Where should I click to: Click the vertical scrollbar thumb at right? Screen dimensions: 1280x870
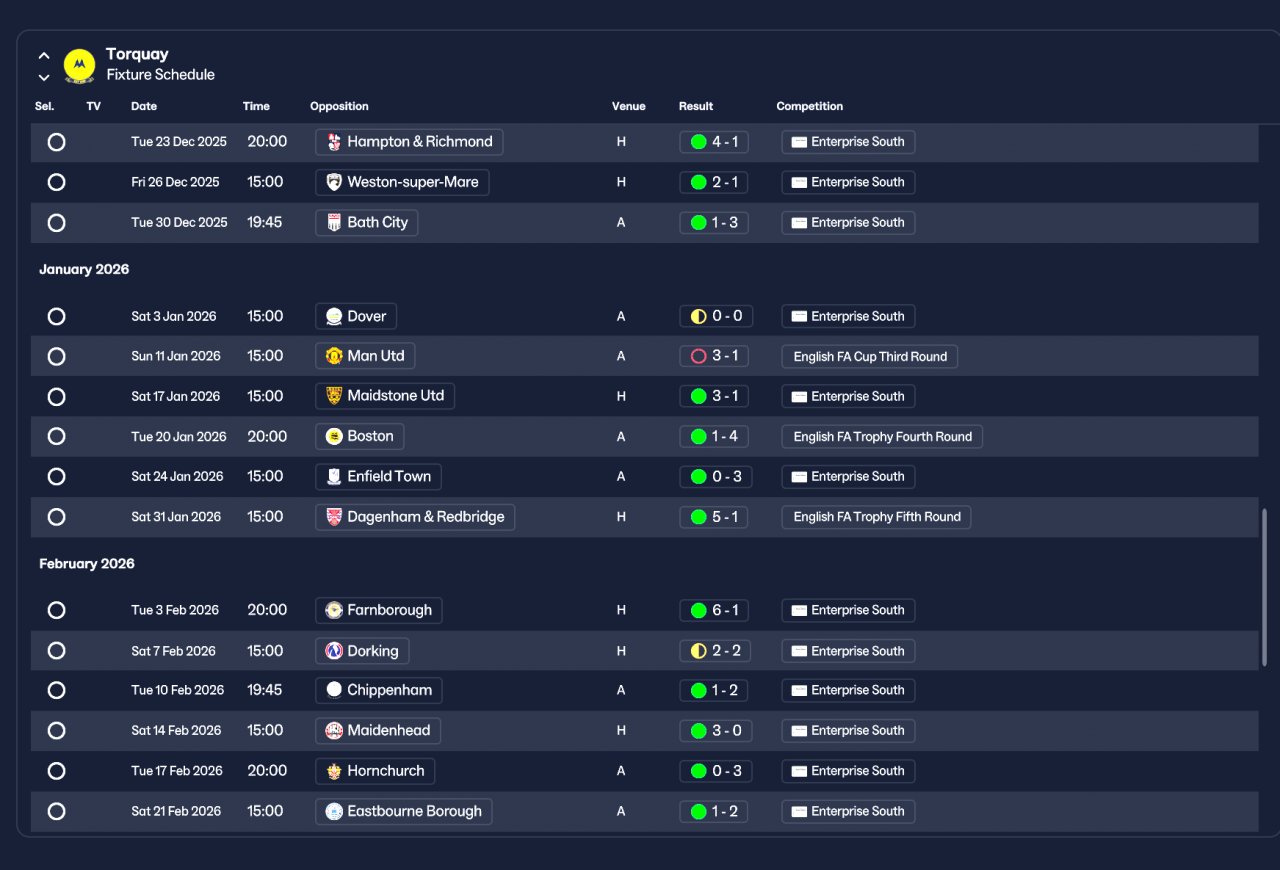[x=1265, y=588]
